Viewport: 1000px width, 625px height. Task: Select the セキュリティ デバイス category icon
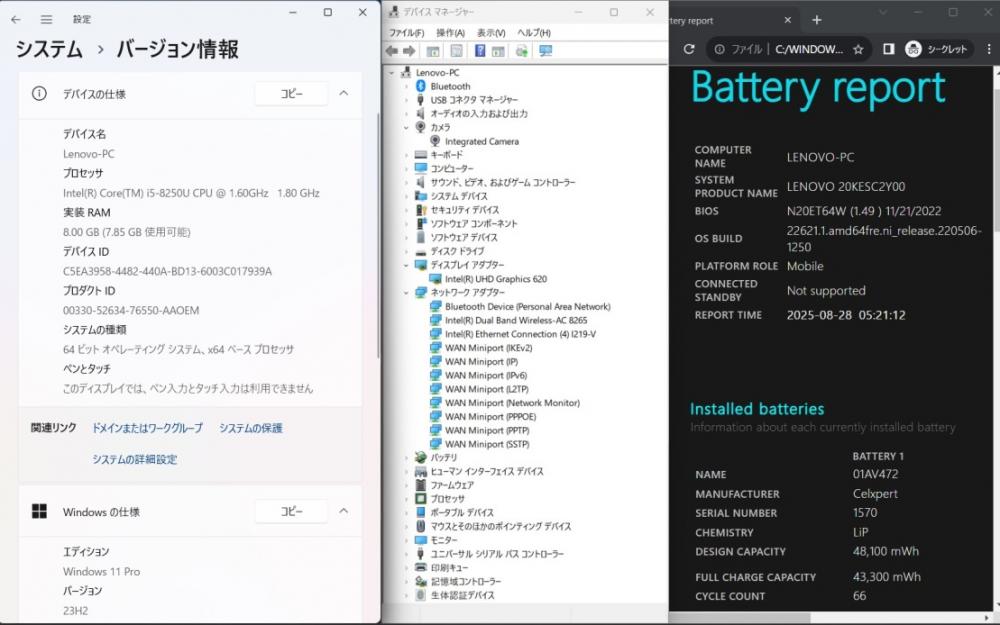click(x=420, y=210)
